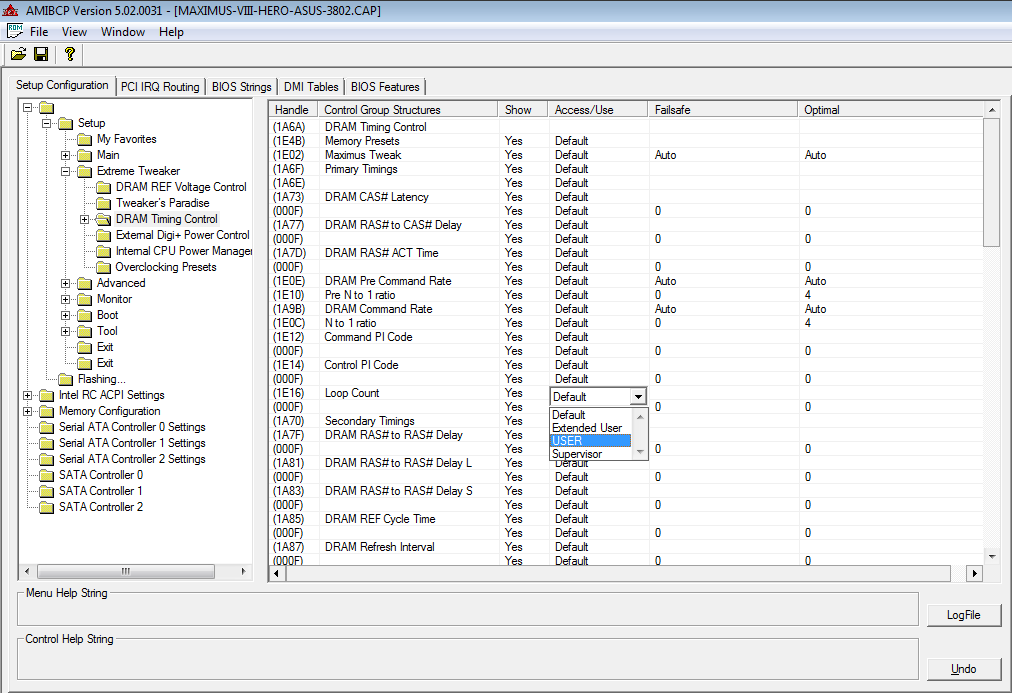
Task: Select DRAM CAS# Latency row
Action: coord(376,197)
